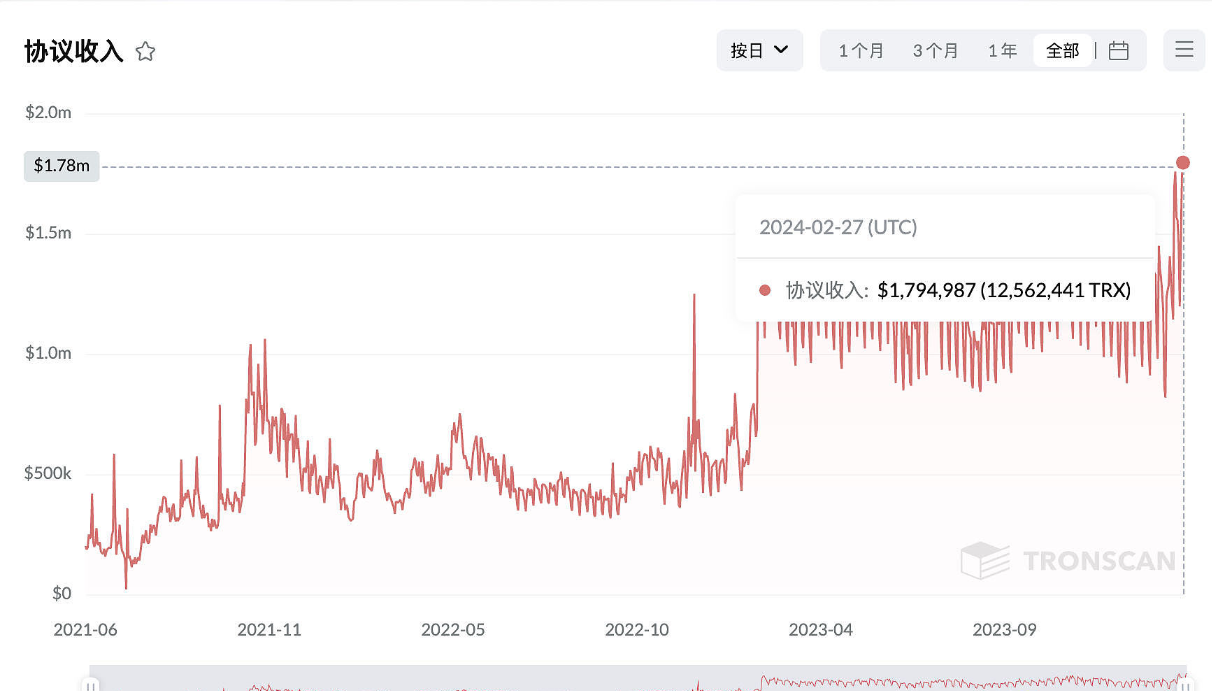Image resolution: width=1212 pixels, height=691 pixels.
Task: Click the $1.78m value label on axis
Action: (x=61, y=165)
